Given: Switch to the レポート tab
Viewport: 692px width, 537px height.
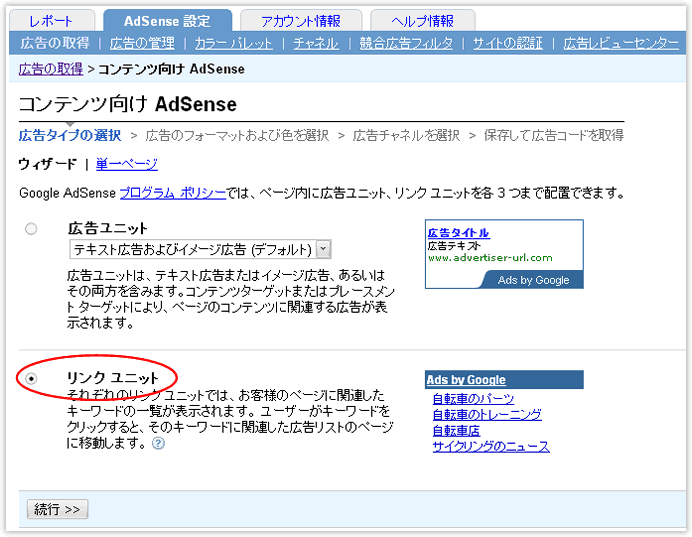Looking at the screenshot, I should pyautogui.click(x=50, y=21).
